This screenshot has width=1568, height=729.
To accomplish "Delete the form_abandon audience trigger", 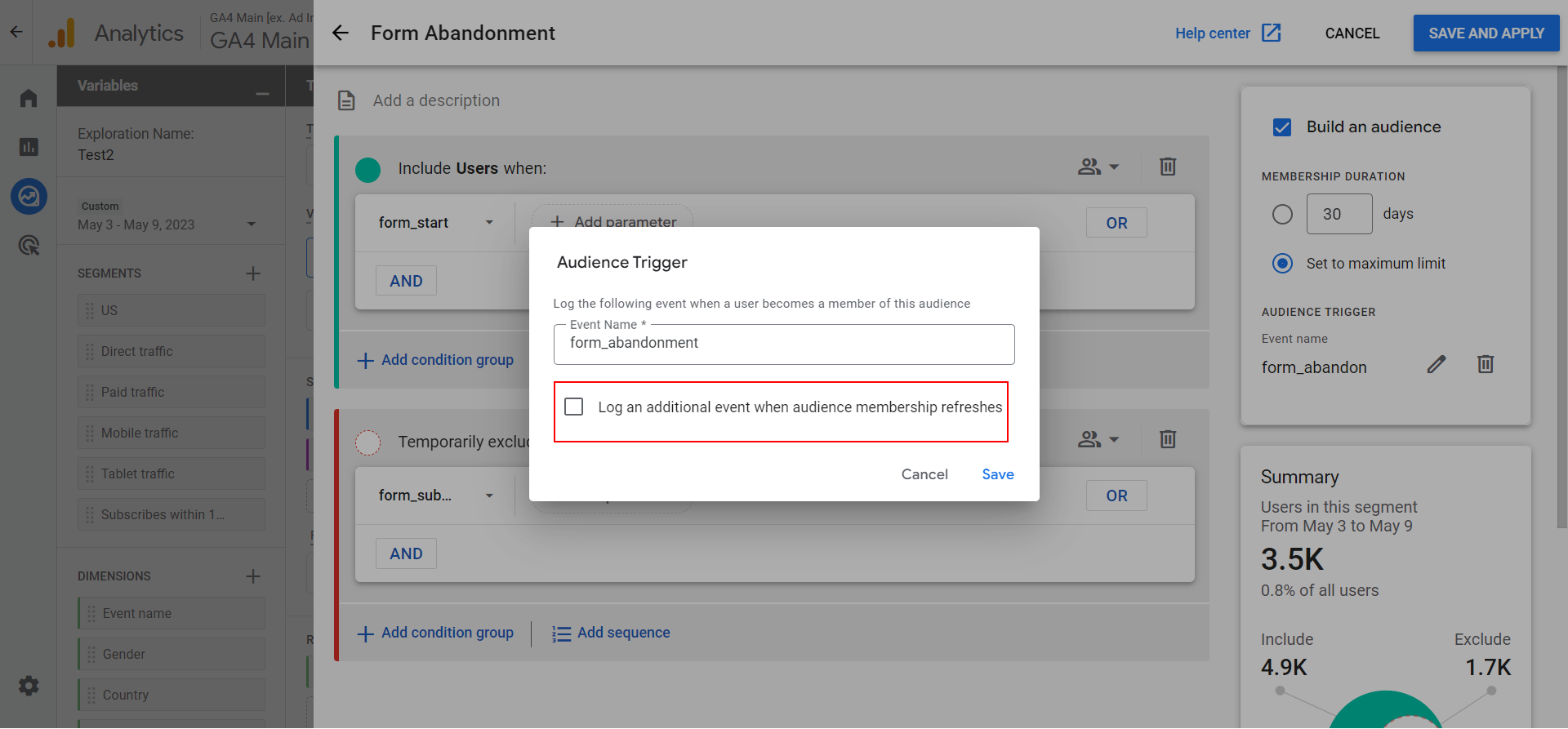I will 1486,364.
